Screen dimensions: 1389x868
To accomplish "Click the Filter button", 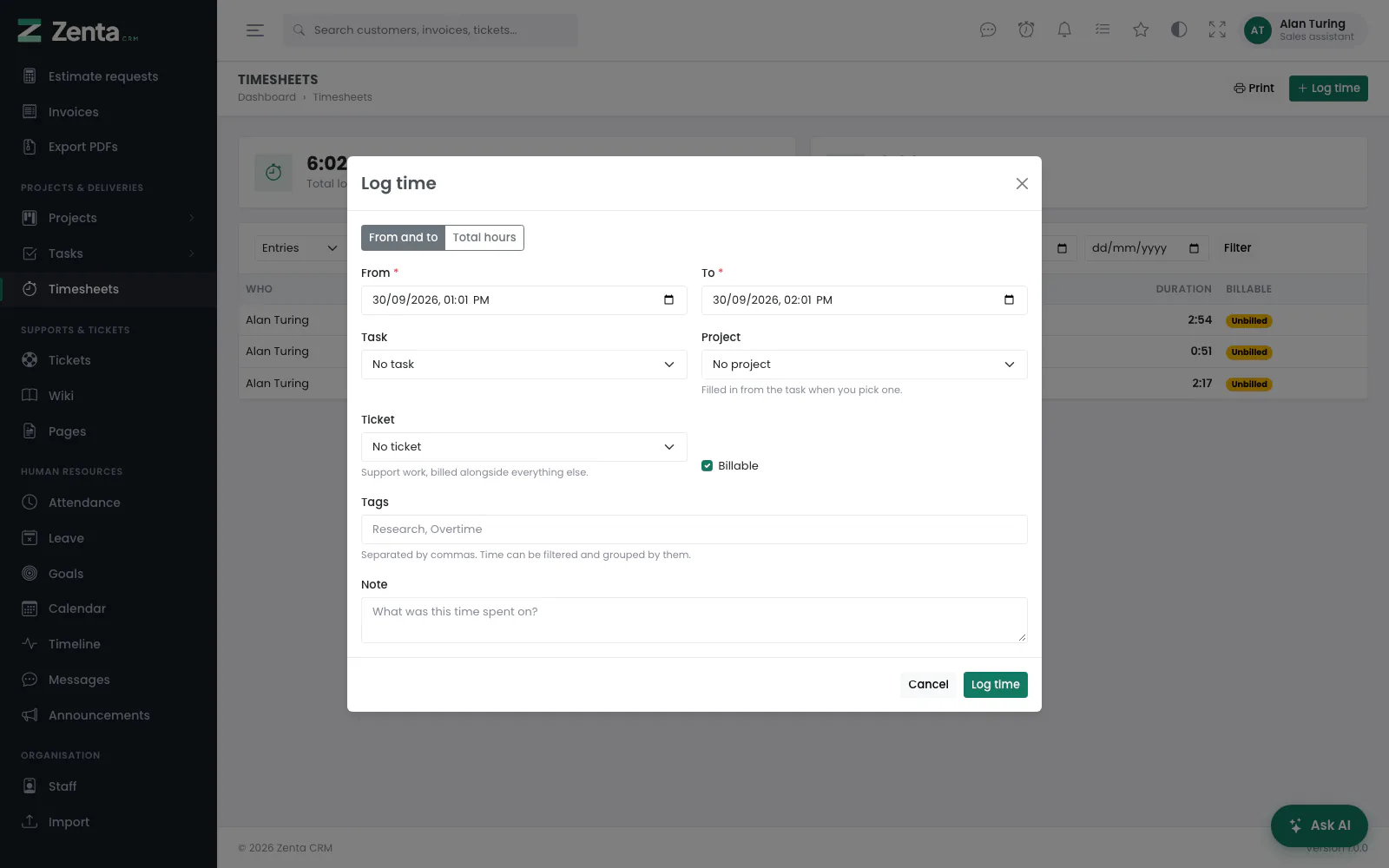I will pos(1238,248).
